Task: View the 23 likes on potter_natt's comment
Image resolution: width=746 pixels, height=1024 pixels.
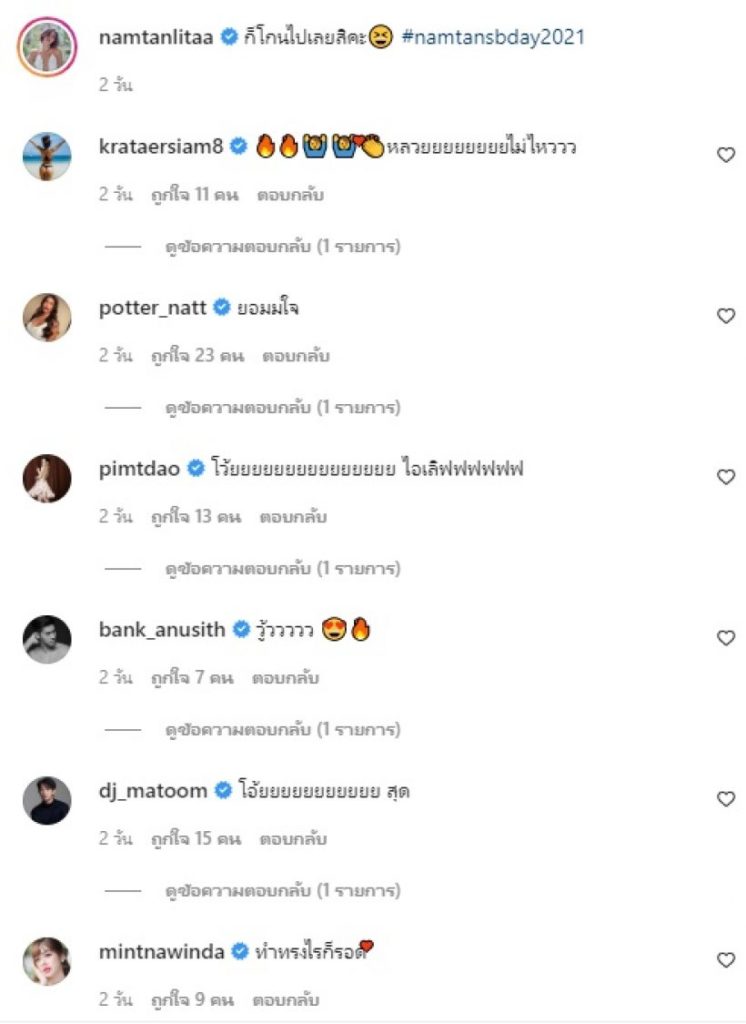Action: (x=196, y=356)
